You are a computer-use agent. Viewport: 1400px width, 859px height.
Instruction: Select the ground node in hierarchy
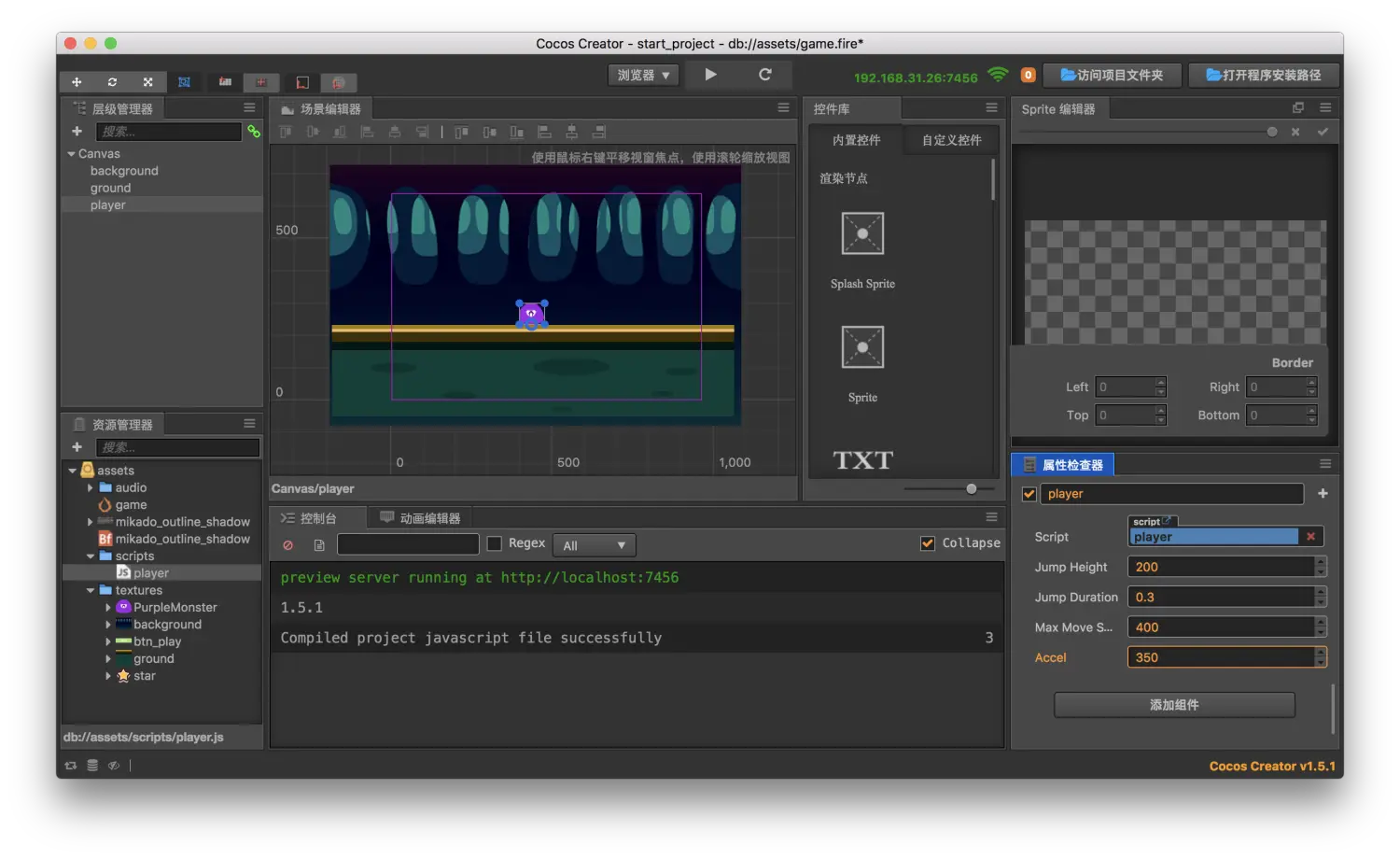tap(110, 188)
